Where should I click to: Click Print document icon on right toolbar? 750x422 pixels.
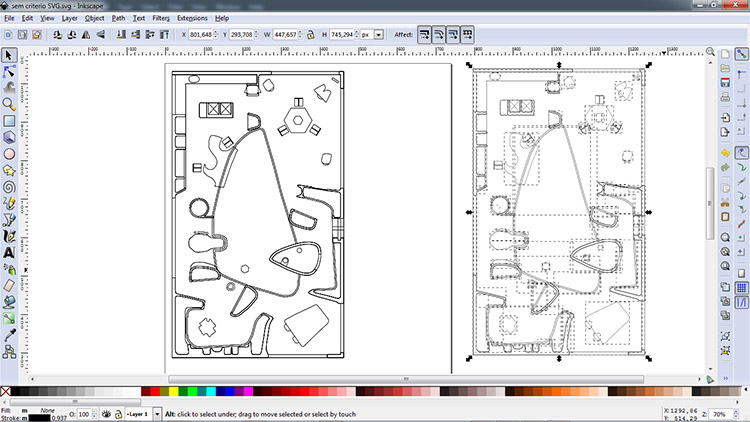[x=725, y=97]
